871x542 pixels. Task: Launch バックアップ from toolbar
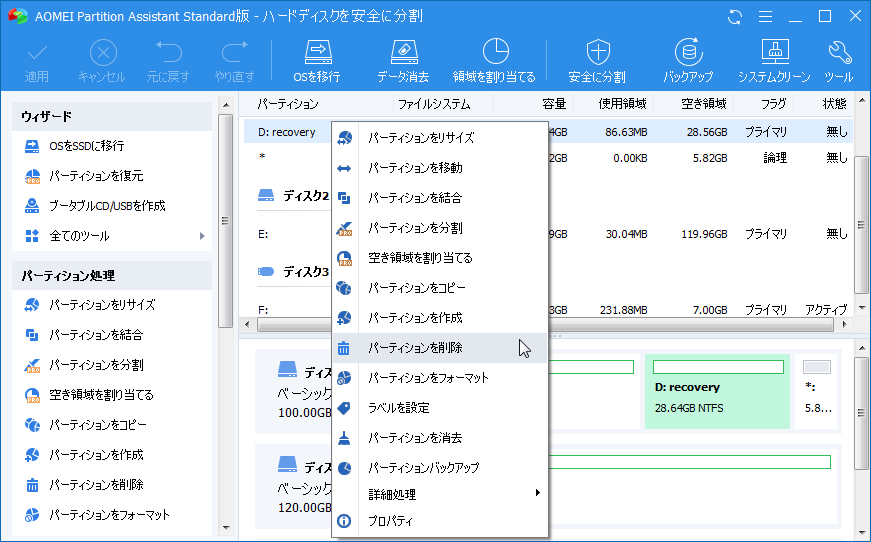[x=688, y=61]
